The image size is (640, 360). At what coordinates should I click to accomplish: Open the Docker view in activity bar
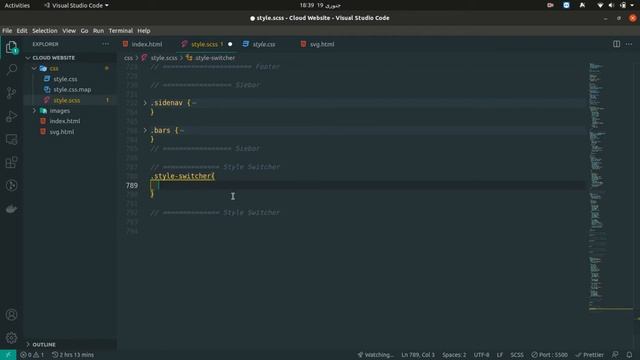(x=11, y=209)
